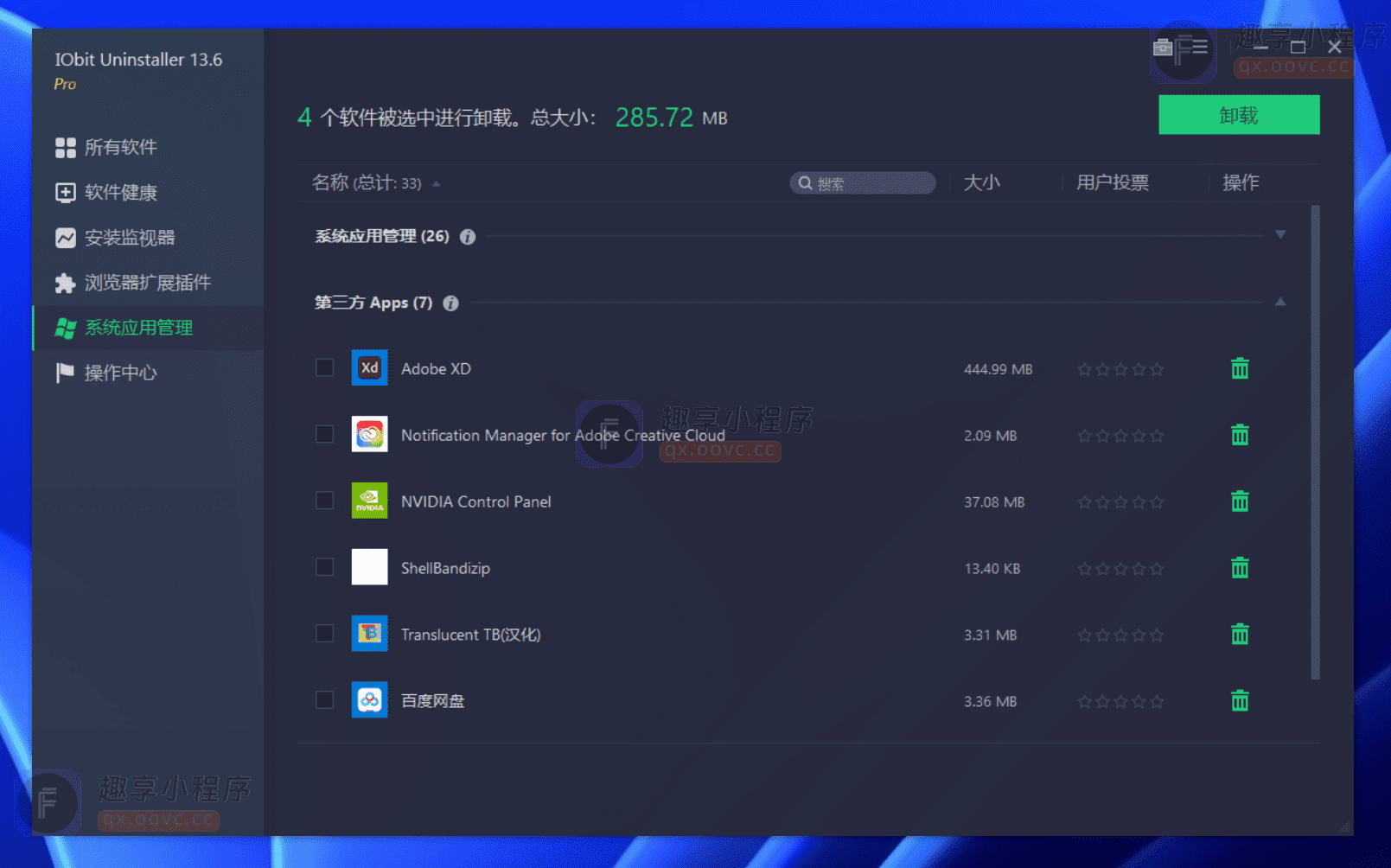This screenshot has width=1391, height=868.
Task: Click the 285.72 MB total size text
Action: click(671, 118)
